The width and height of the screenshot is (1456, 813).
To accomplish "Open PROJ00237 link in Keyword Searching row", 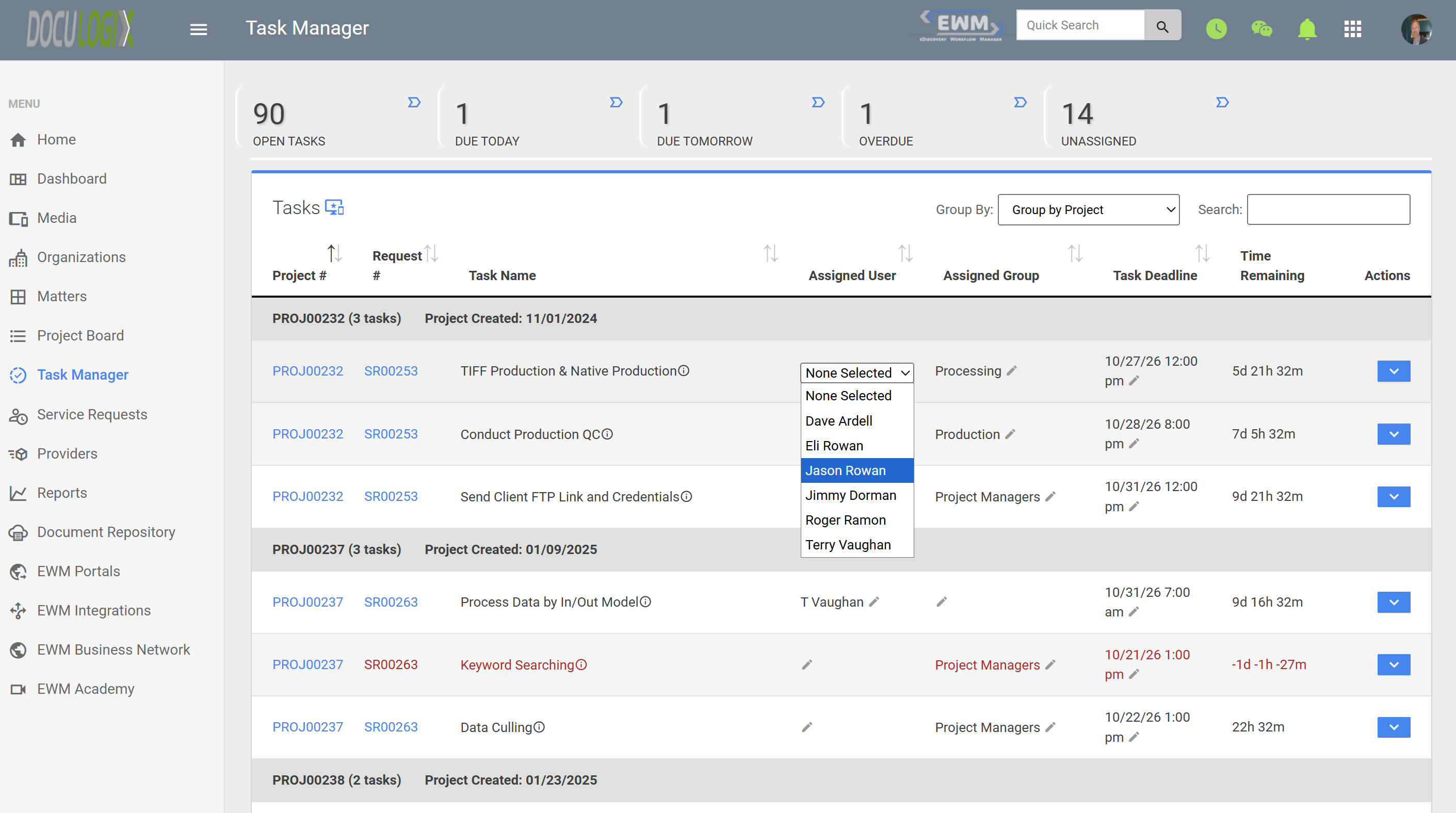I will click(x=308, y=665).
